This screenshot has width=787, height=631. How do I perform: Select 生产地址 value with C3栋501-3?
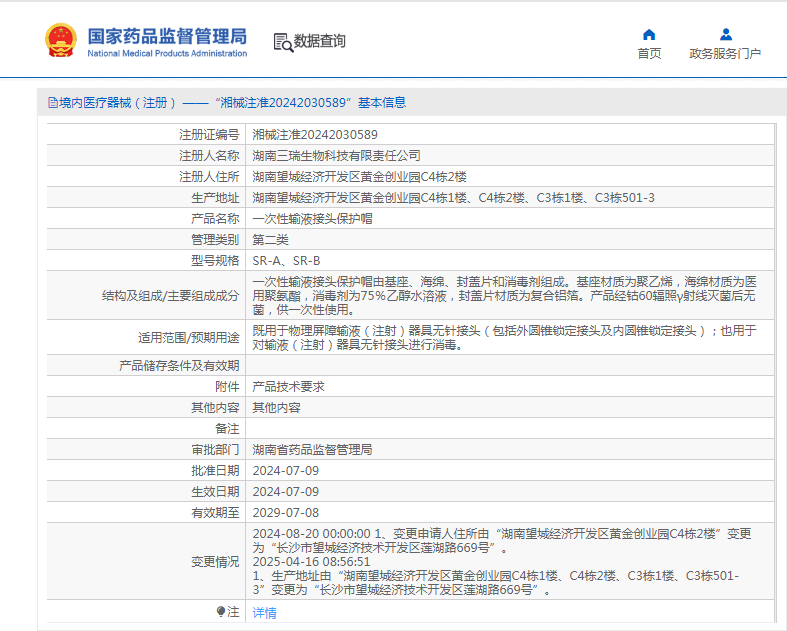pos(453,198)
